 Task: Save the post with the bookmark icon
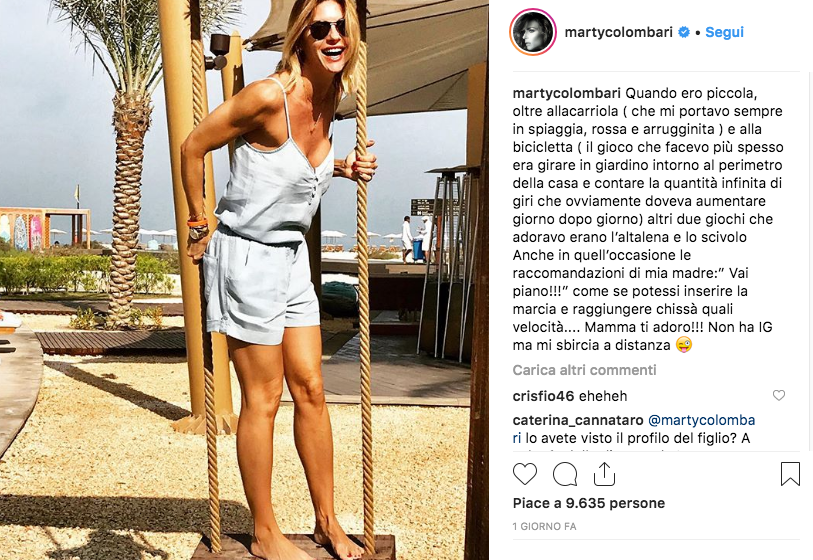tap(790, 473)
